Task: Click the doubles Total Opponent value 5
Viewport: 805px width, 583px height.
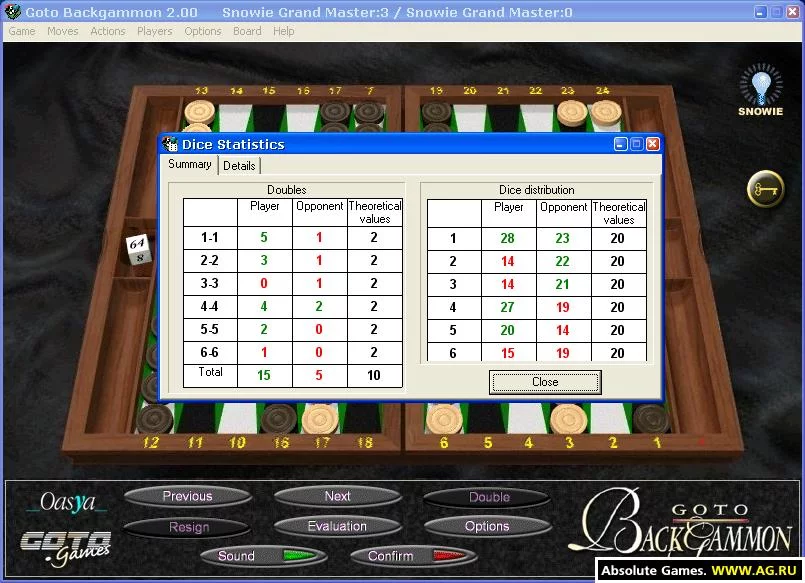Action: [x=319, y=375]
